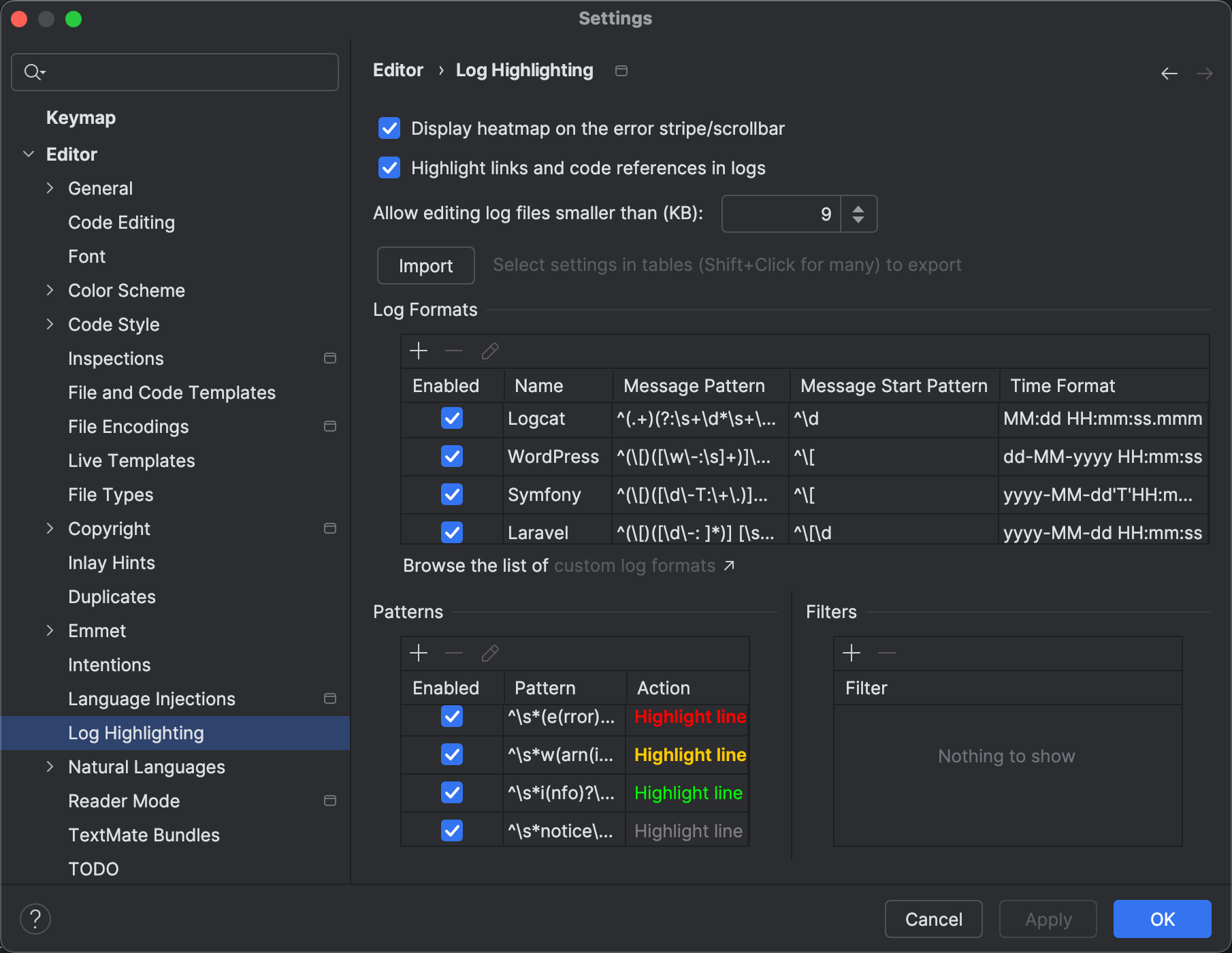The height and width of the screenshot is (953, 1232).
Task: Remove filter using minus icon in Filters
Action: click(x=887, y=653)
